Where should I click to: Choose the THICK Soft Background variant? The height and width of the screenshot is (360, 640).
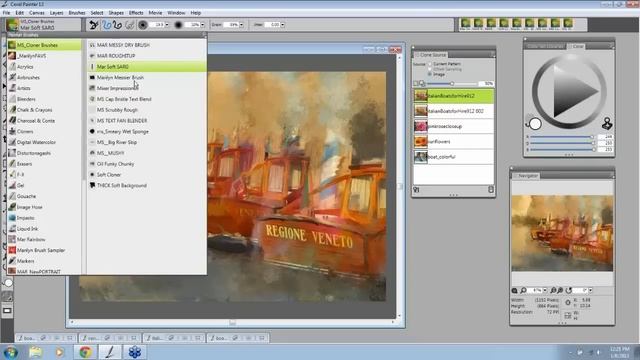tap(147, 185)
